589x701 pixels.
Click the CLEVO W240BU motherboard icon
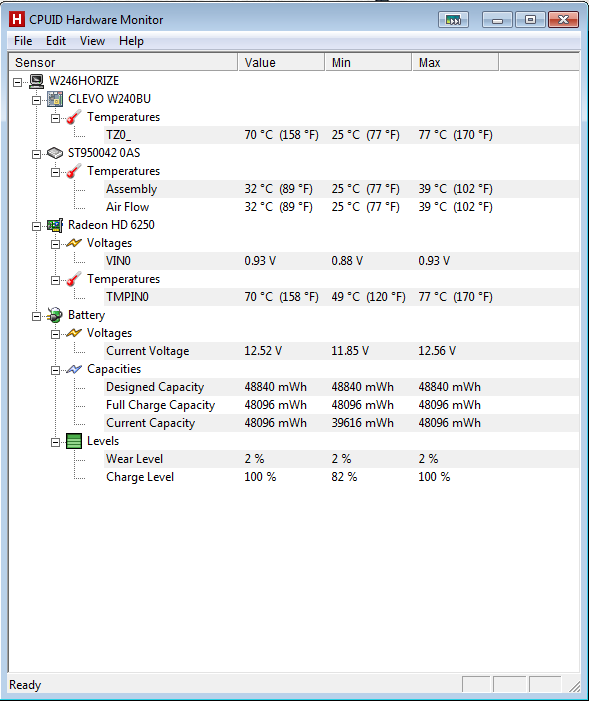click(x=55, y=99)
